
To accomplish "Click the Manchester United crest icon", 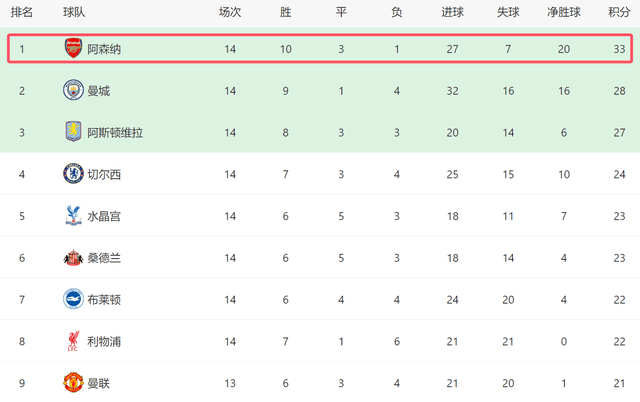I will (72, 383).
